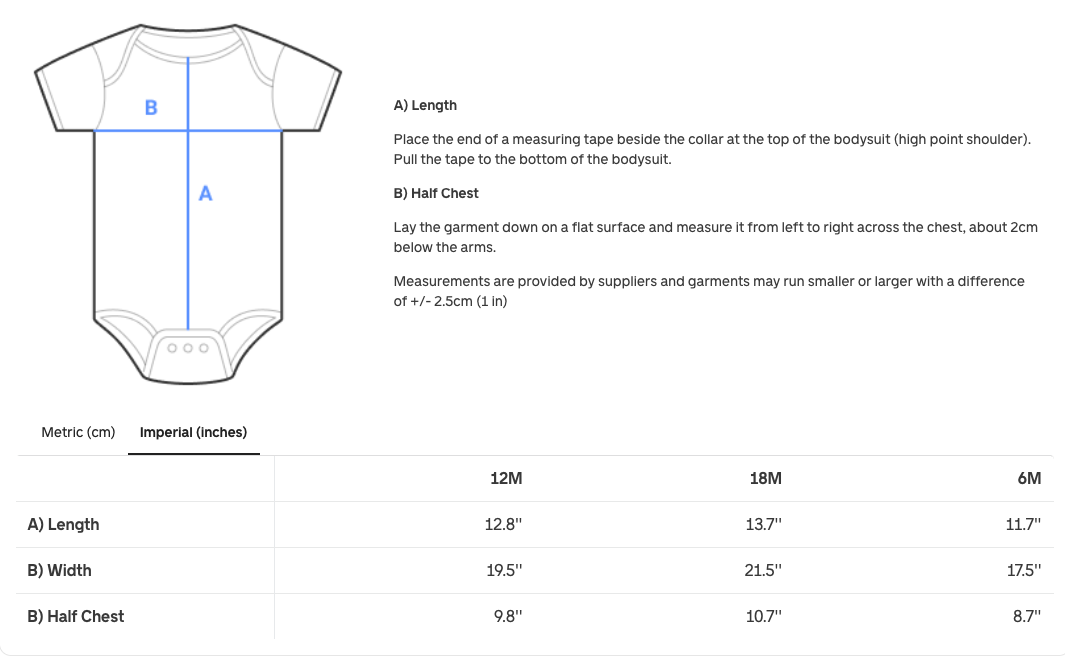Image resolution: width=1065 pixels, height=660 pixels.
Task: Click the blue letter B measurement label
Action: (x=150, y=105)
